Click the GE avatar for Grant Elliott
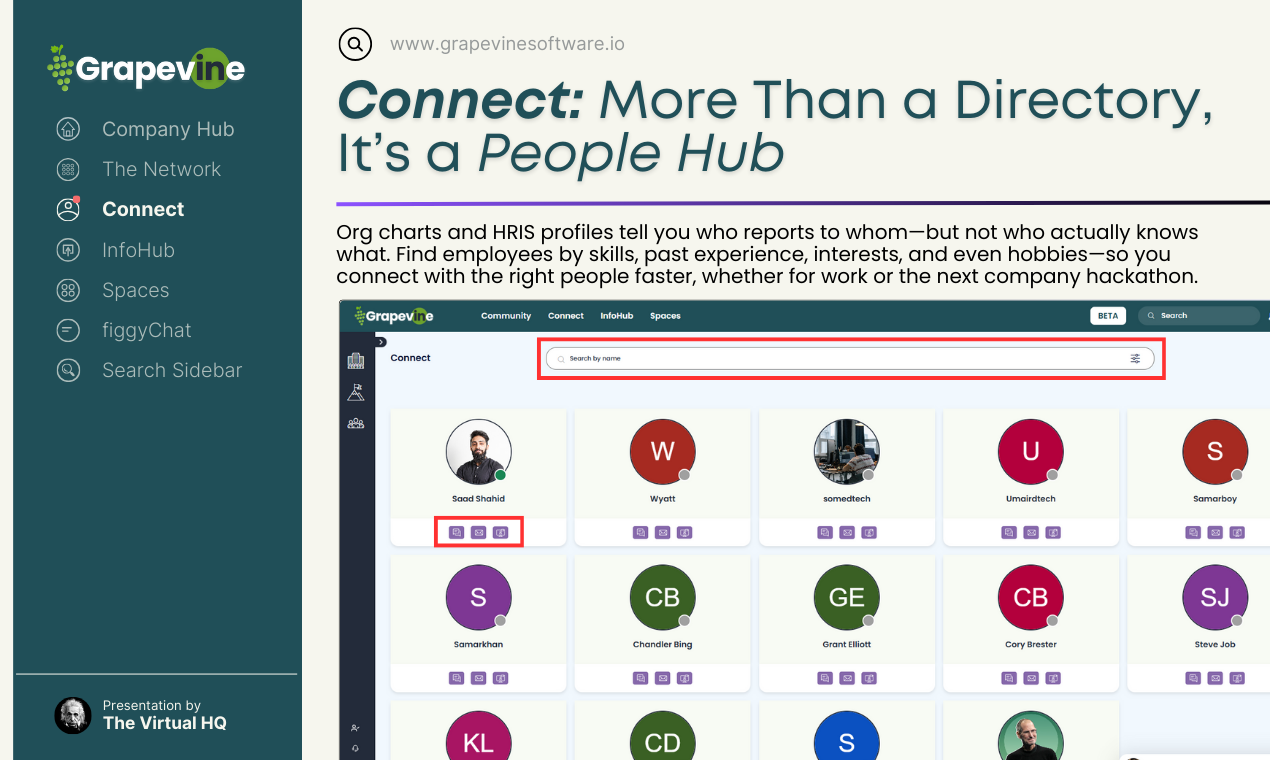 (847, 597)
